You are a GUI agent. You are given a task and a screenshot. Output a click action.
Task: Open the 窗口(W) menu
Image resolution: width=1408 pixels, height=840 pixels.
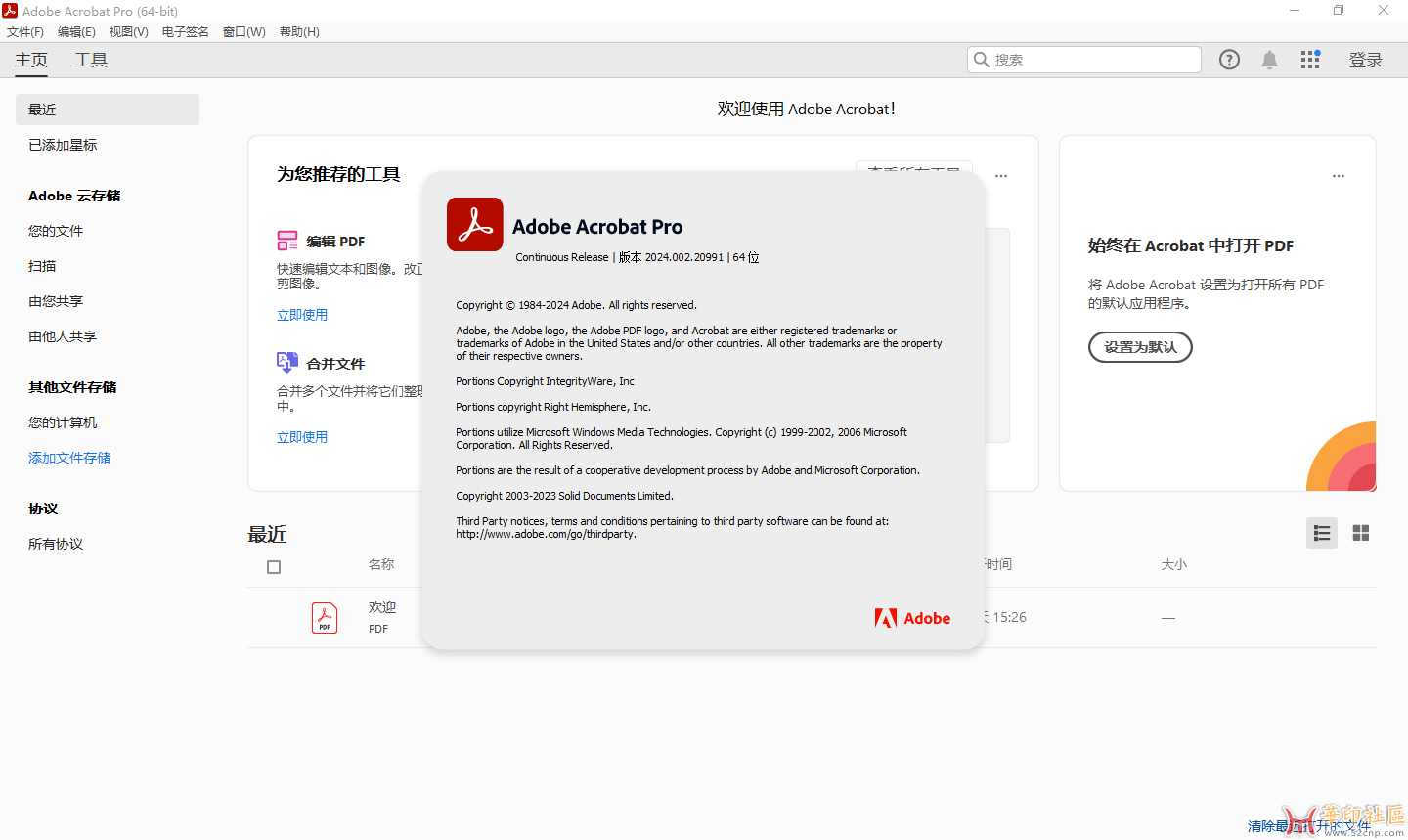pyautogui.click(x=244, y=32)
